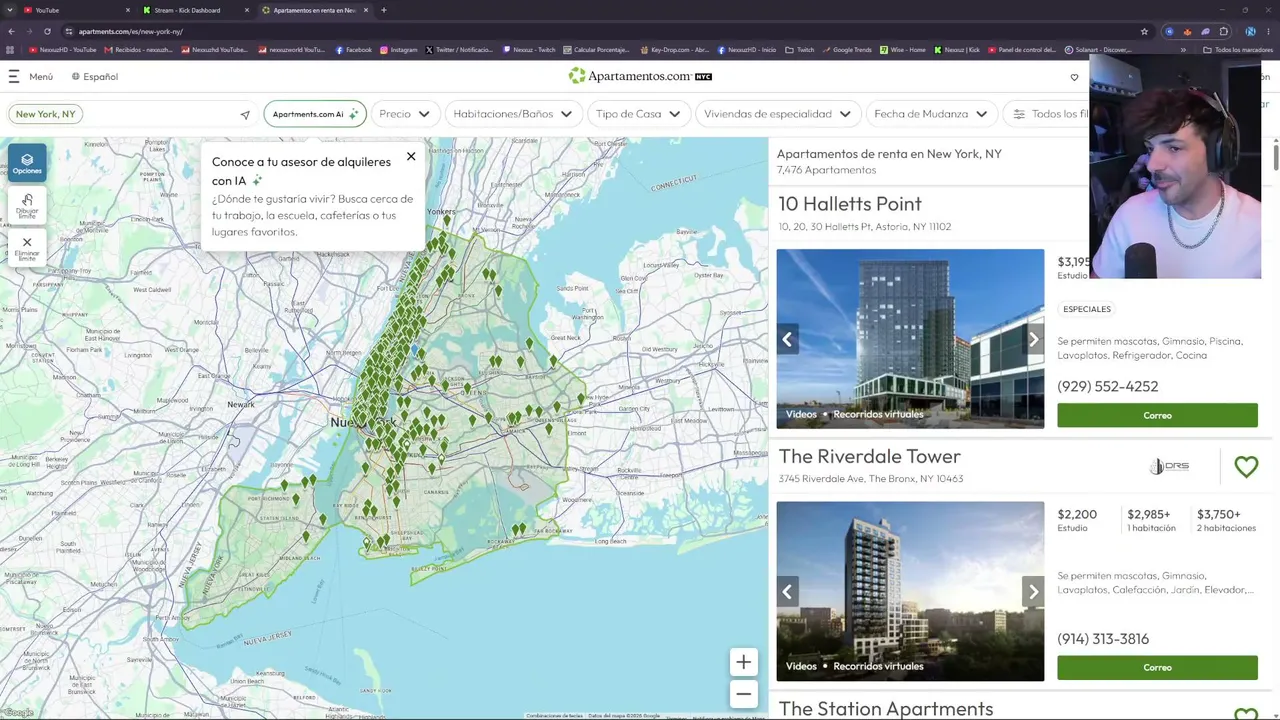The height and width of the screenshot is (720, 1280).
Task: Call (914) 313-3816 phone link
Action: pos(1103,639)
